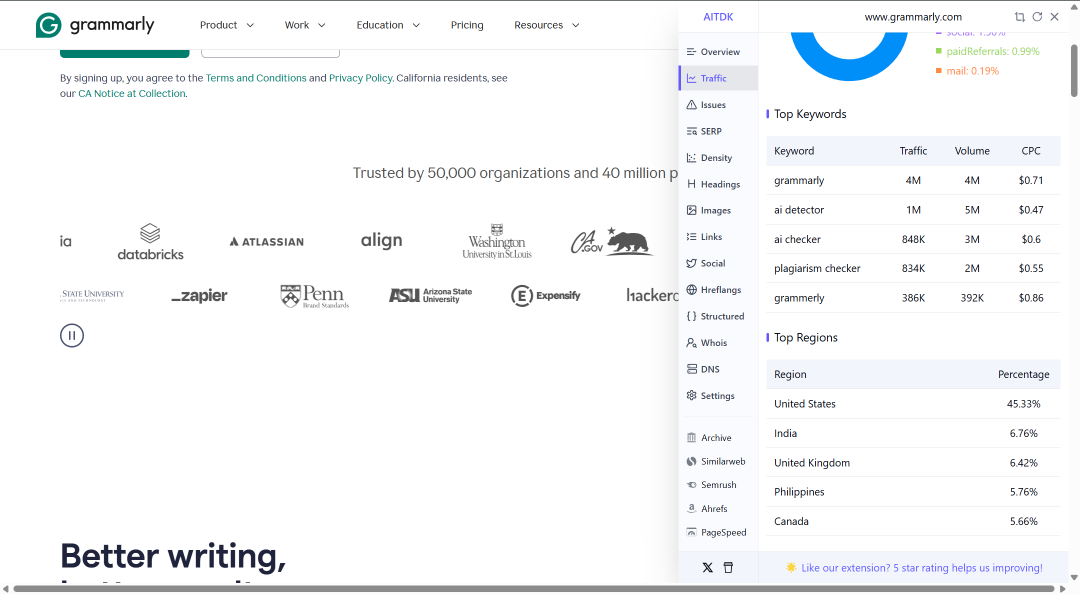Click the trash can icon in AITDK footer
Viewport: 1080px width, 594px height.
click(x=728, y=568)
